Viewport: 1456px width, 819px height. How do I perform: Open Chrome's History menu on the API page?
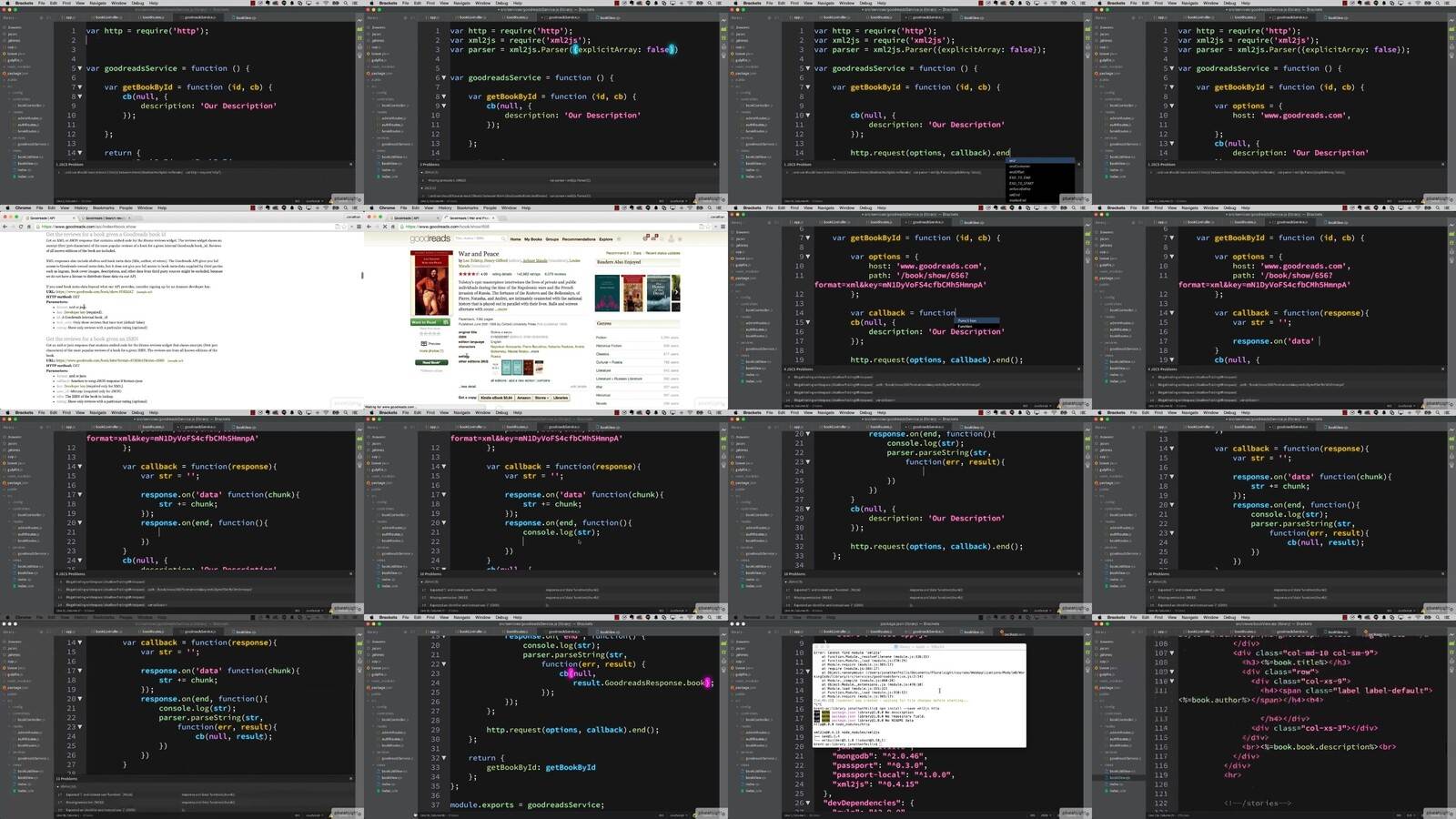pyautogui.click(x=81, y=208)
